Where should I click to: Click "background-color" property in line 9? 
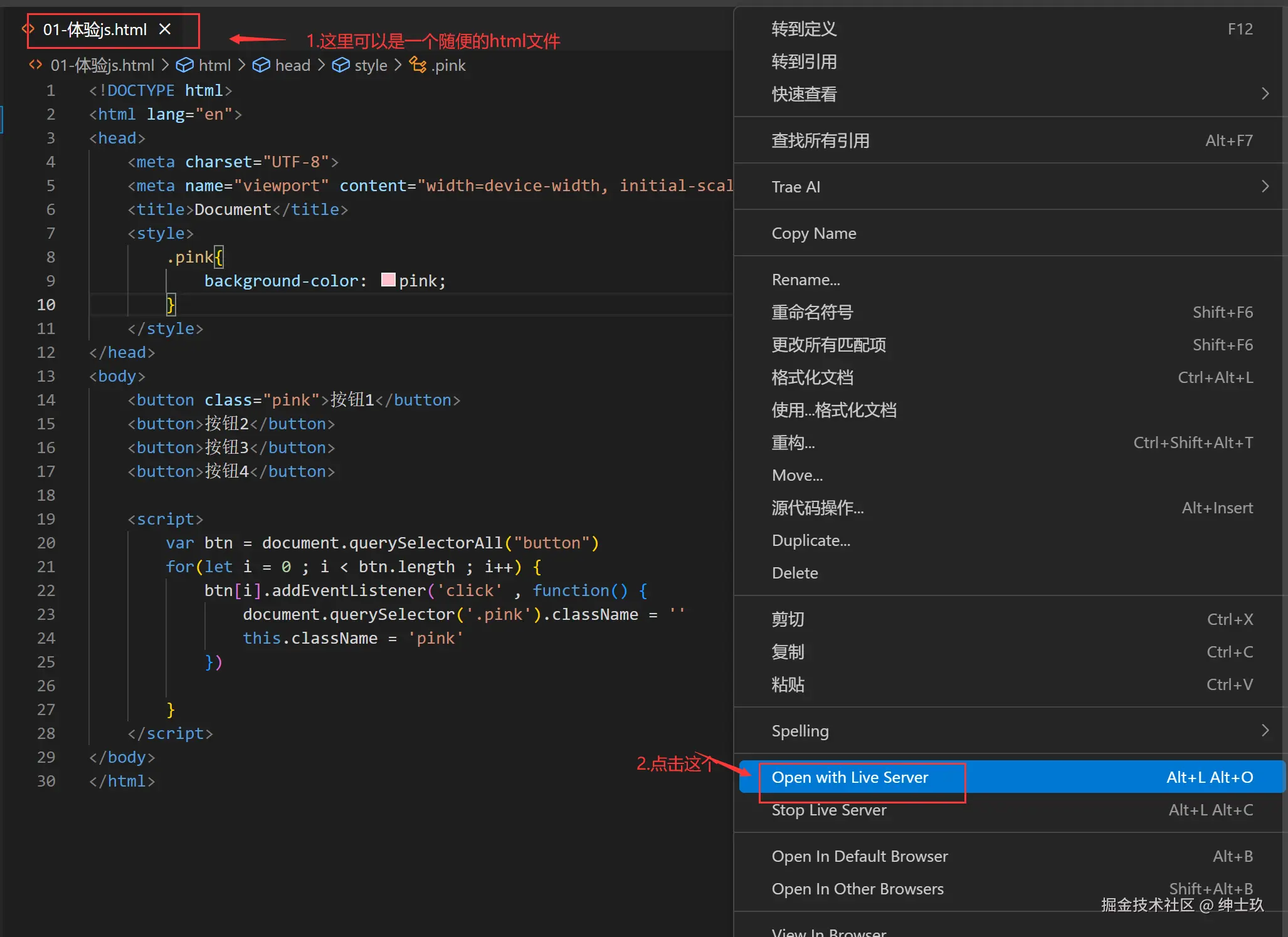281,281
